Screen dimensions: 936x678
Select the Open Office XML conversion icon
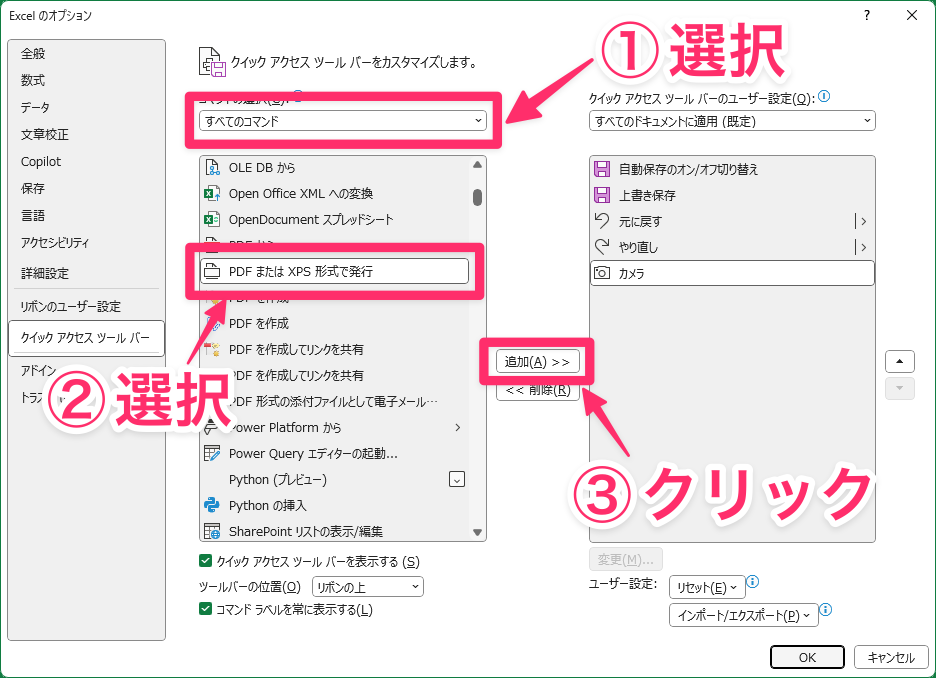pos(212,194)
